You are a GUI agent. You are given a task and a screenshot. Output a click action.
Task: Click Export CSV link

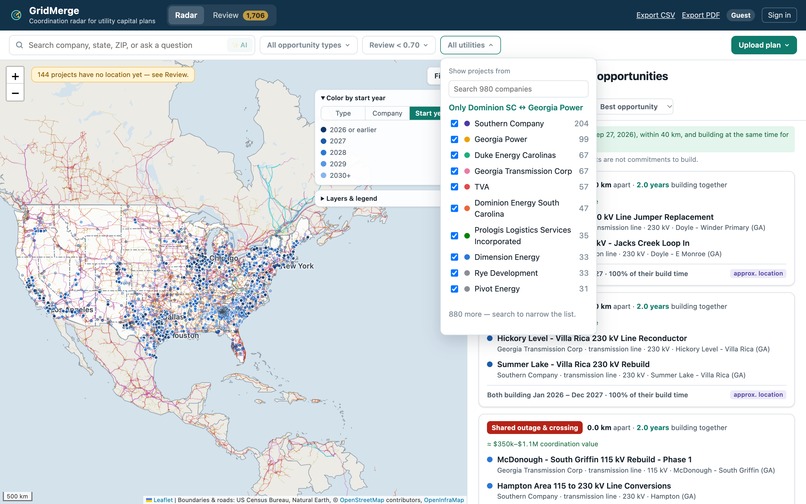coord(655,15)
